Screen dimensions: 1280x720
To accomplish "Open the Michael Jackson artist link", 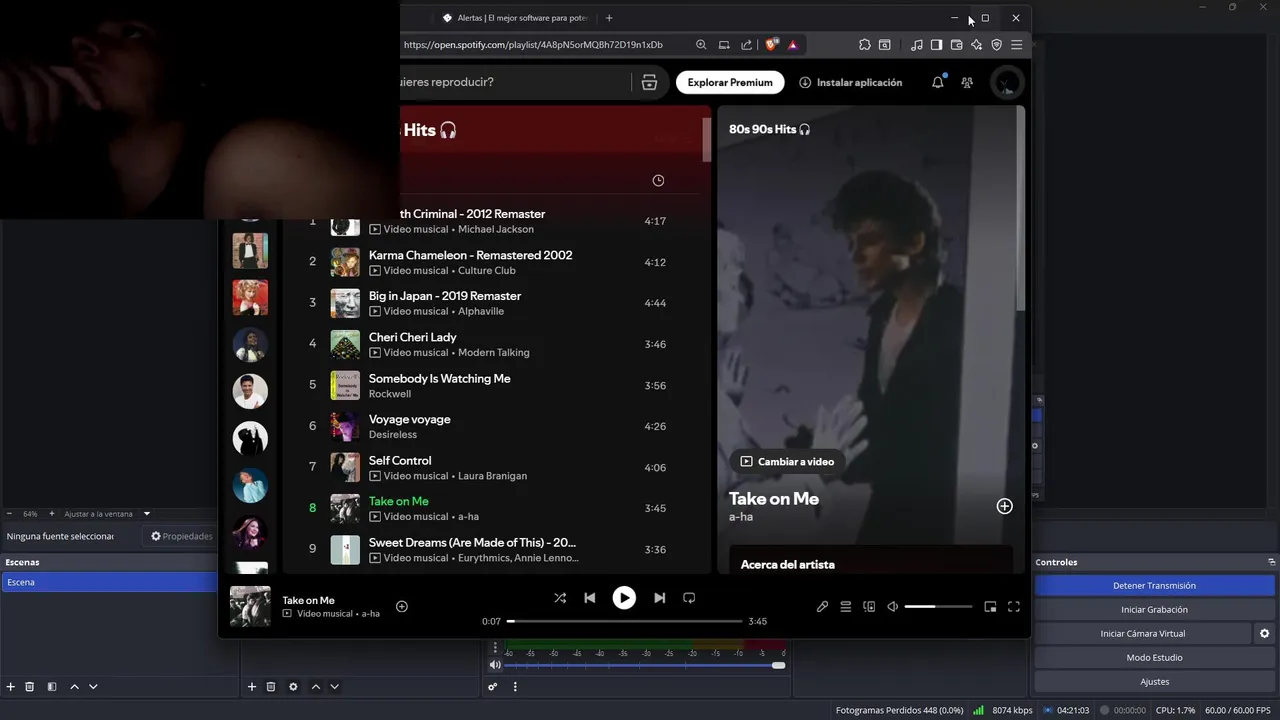I will pos(496,229).
